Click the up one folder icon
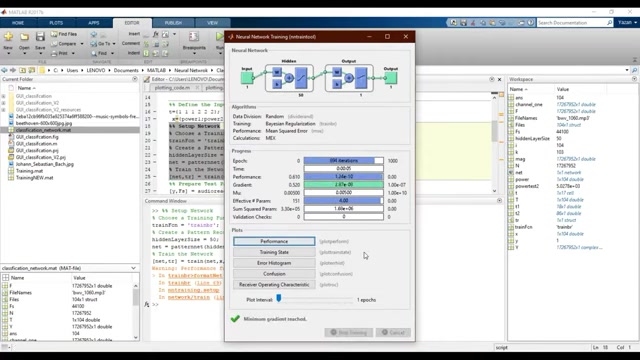The width and height of the screenshot is (640, 360). click(22, 70)
